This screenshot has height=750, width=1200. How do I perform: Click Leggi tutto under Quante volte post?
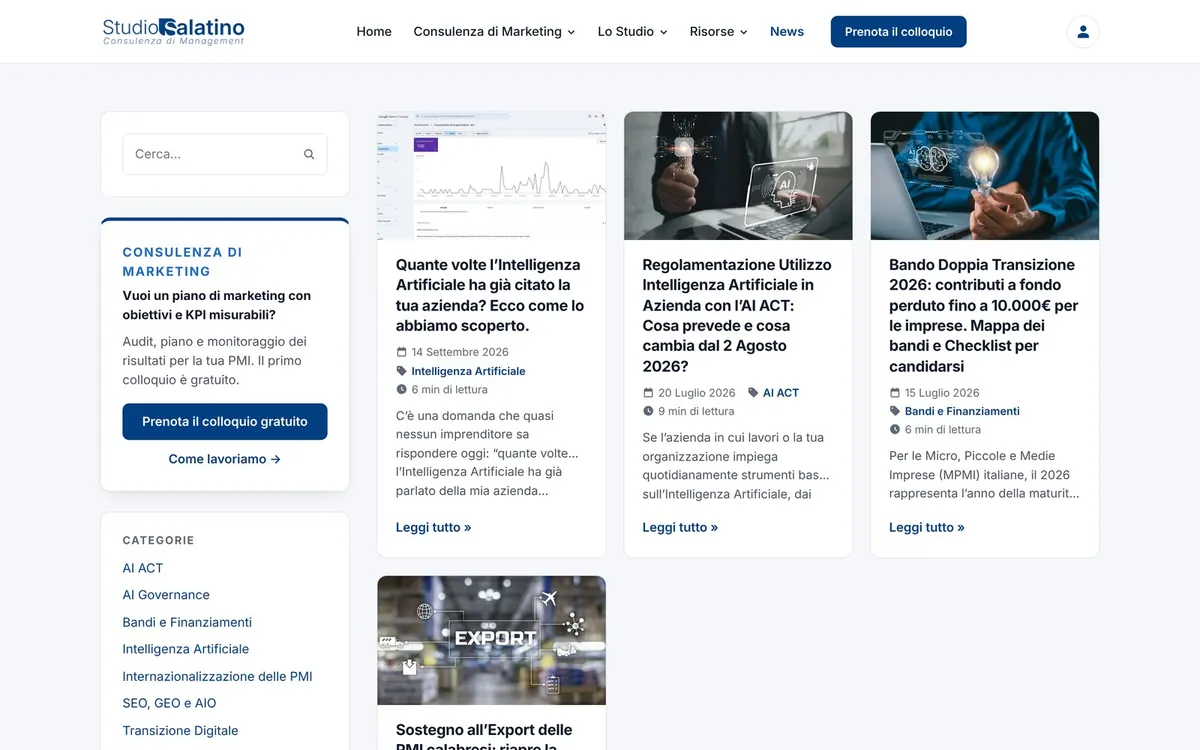point(433,527)
